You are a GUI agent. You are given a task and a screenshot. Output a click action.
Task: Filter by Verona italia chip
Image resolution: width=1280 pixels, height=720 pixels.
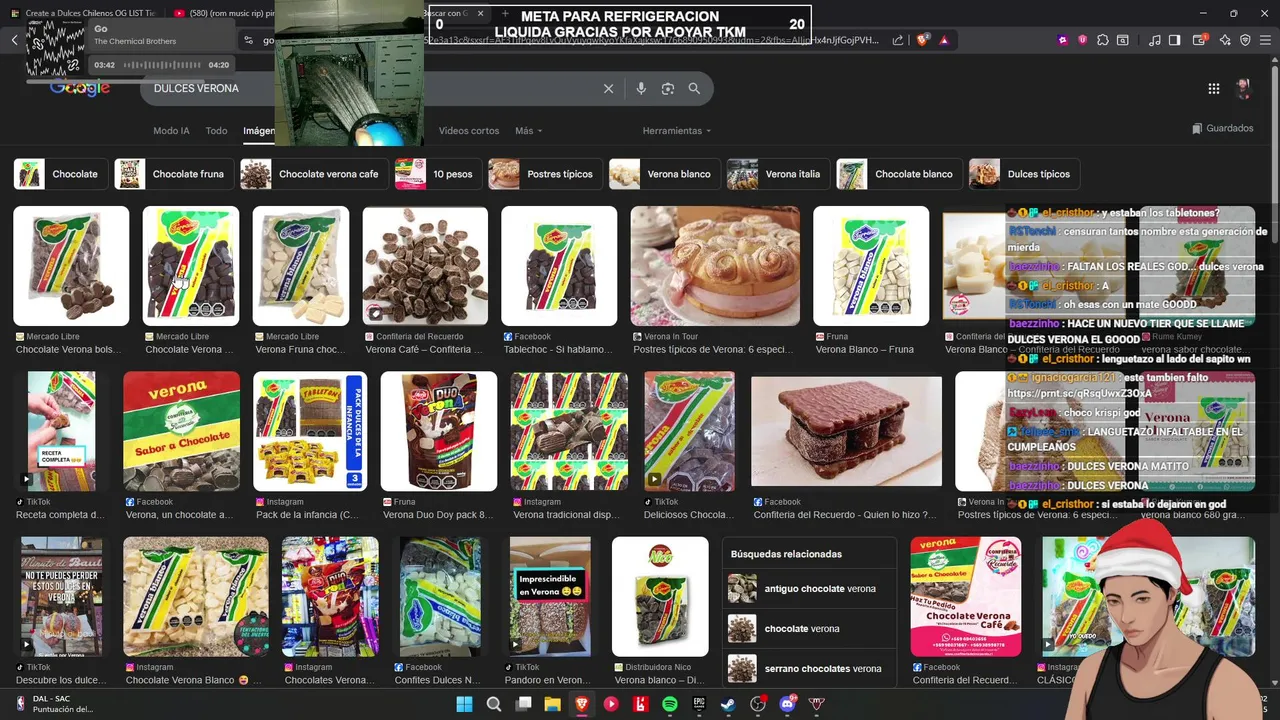pyautogui.click(x=779, y=174)
